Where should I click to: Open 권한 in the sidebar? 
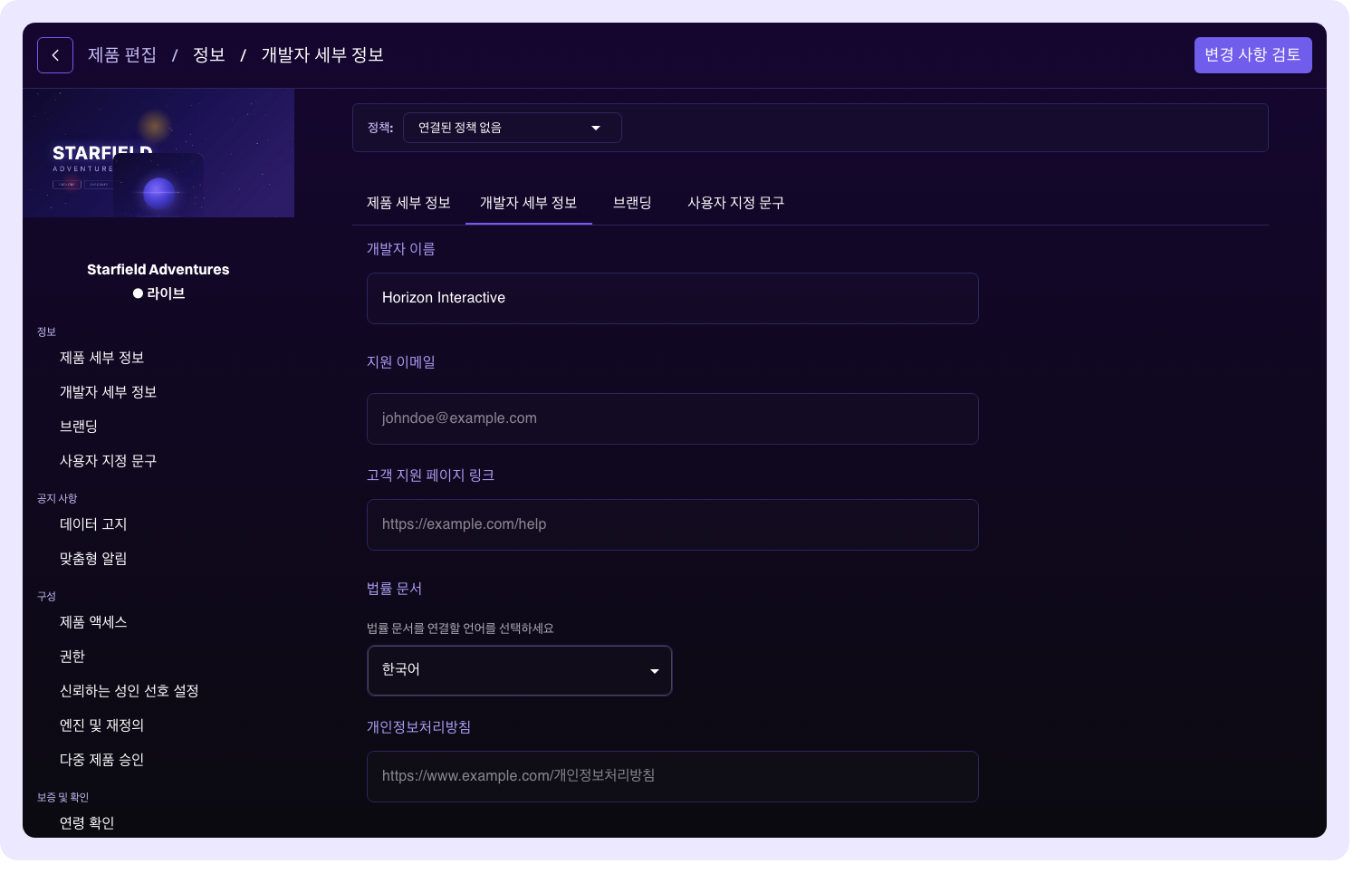click(72, 657)
